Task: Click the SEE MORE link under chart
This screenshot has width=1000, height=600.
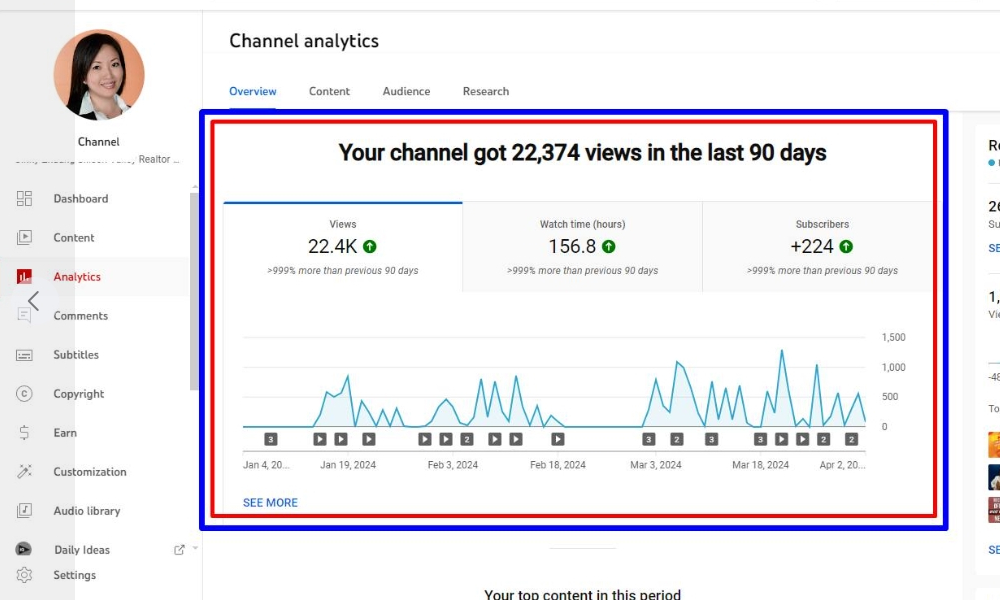Action: click(270, 503)
